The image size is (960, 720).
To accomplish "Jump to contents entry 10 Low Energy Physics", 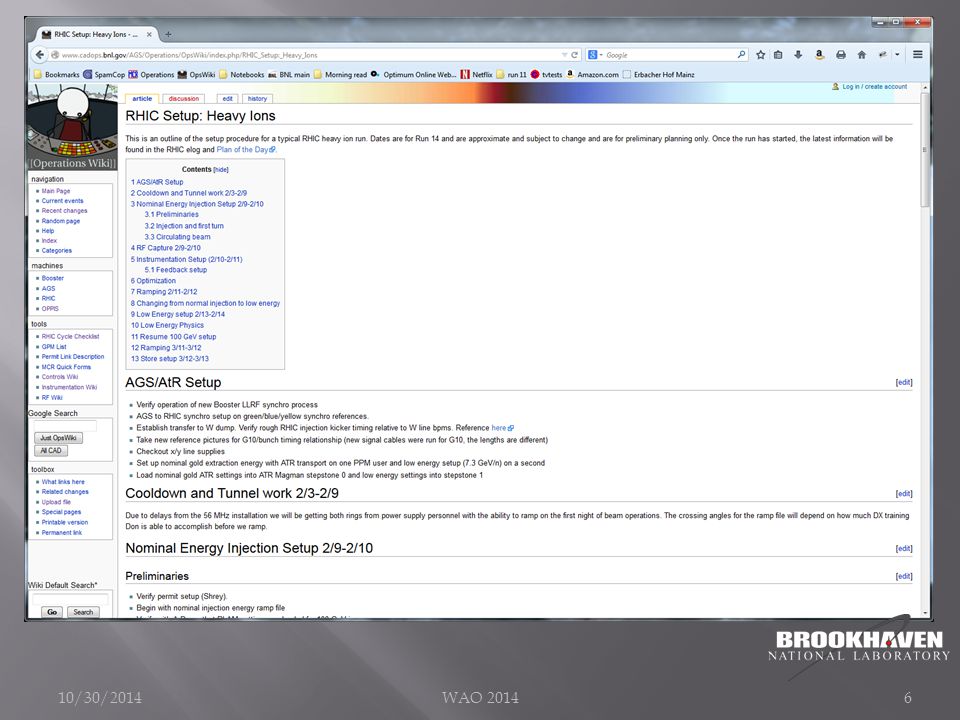I will (x=167, y=325).
